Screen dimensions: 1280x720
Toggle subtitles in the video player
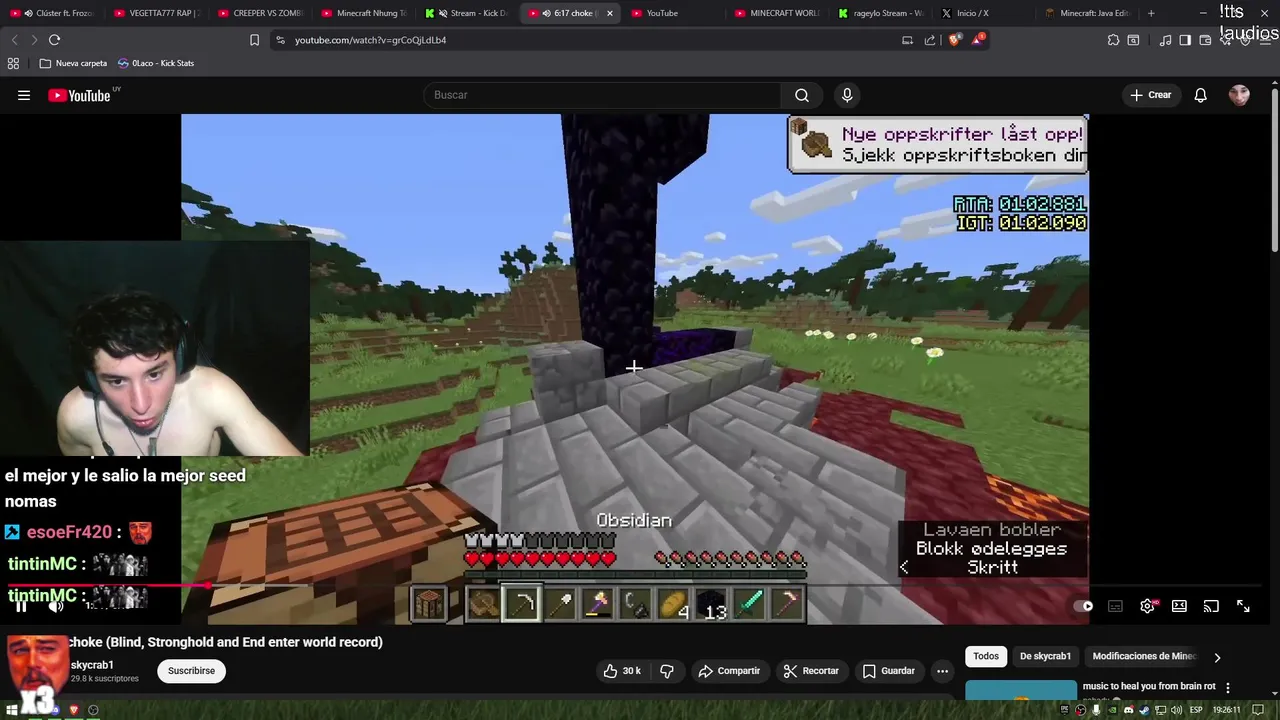1115,606
